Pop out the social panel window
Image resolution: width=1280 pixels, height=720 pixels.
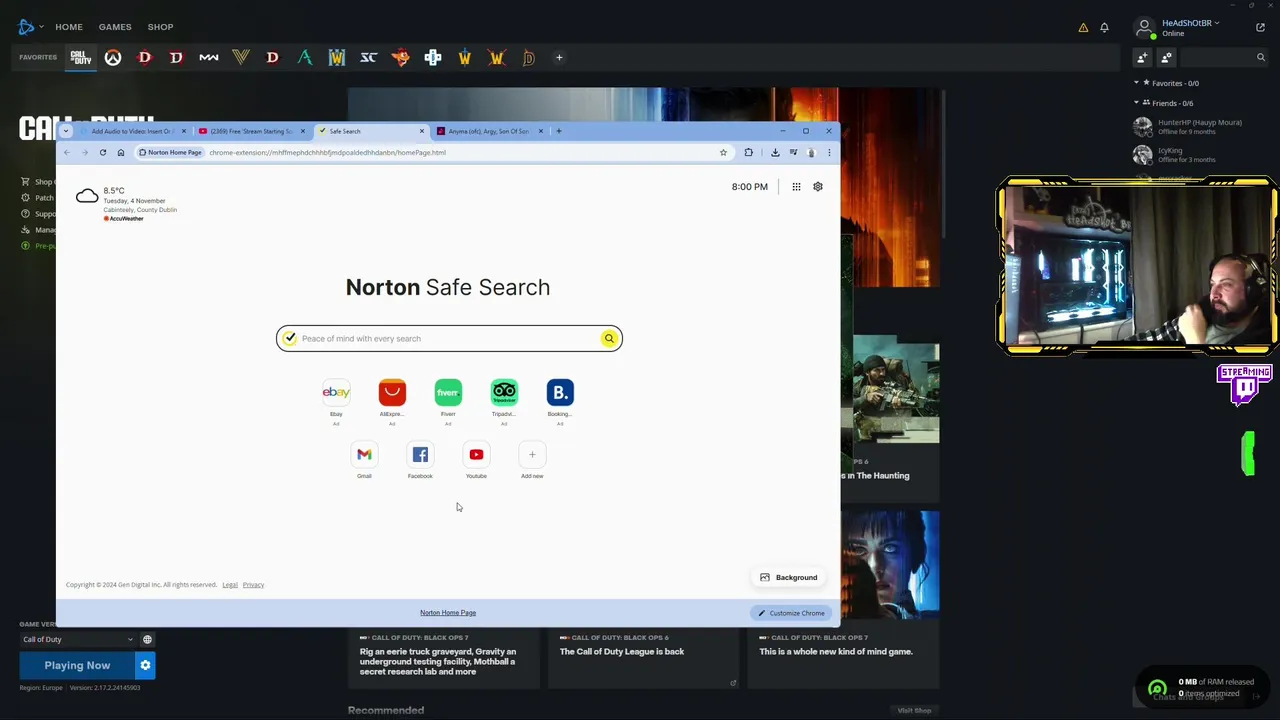(1260, 28)
